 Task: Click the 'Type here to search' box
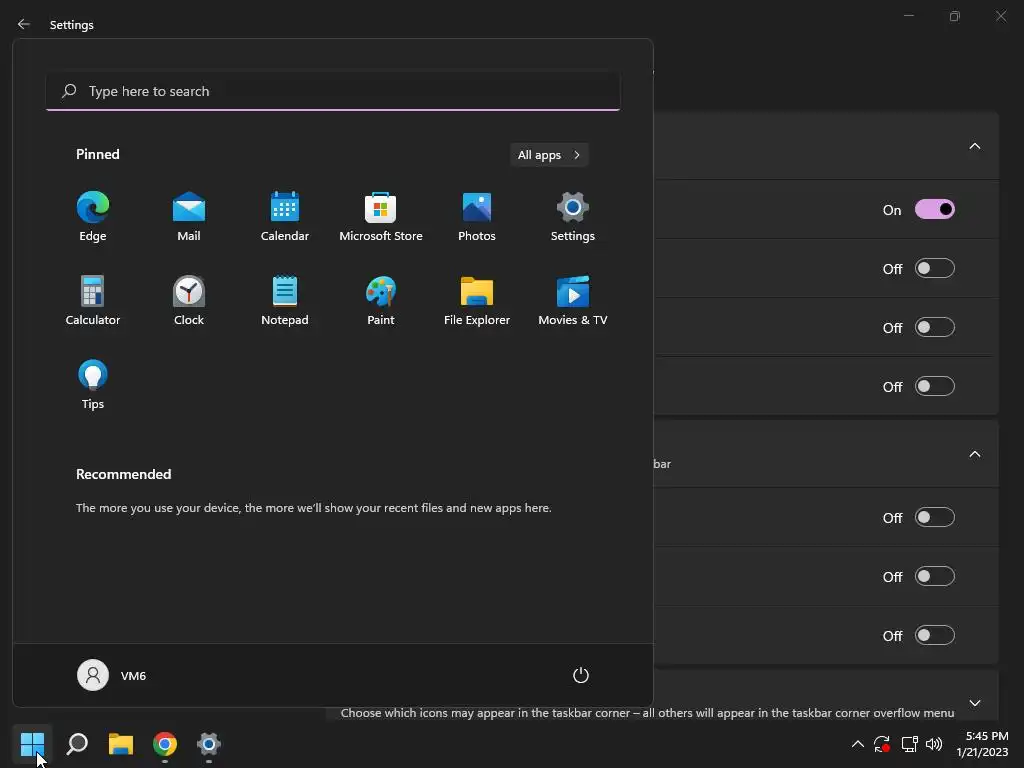coord(333,91)
